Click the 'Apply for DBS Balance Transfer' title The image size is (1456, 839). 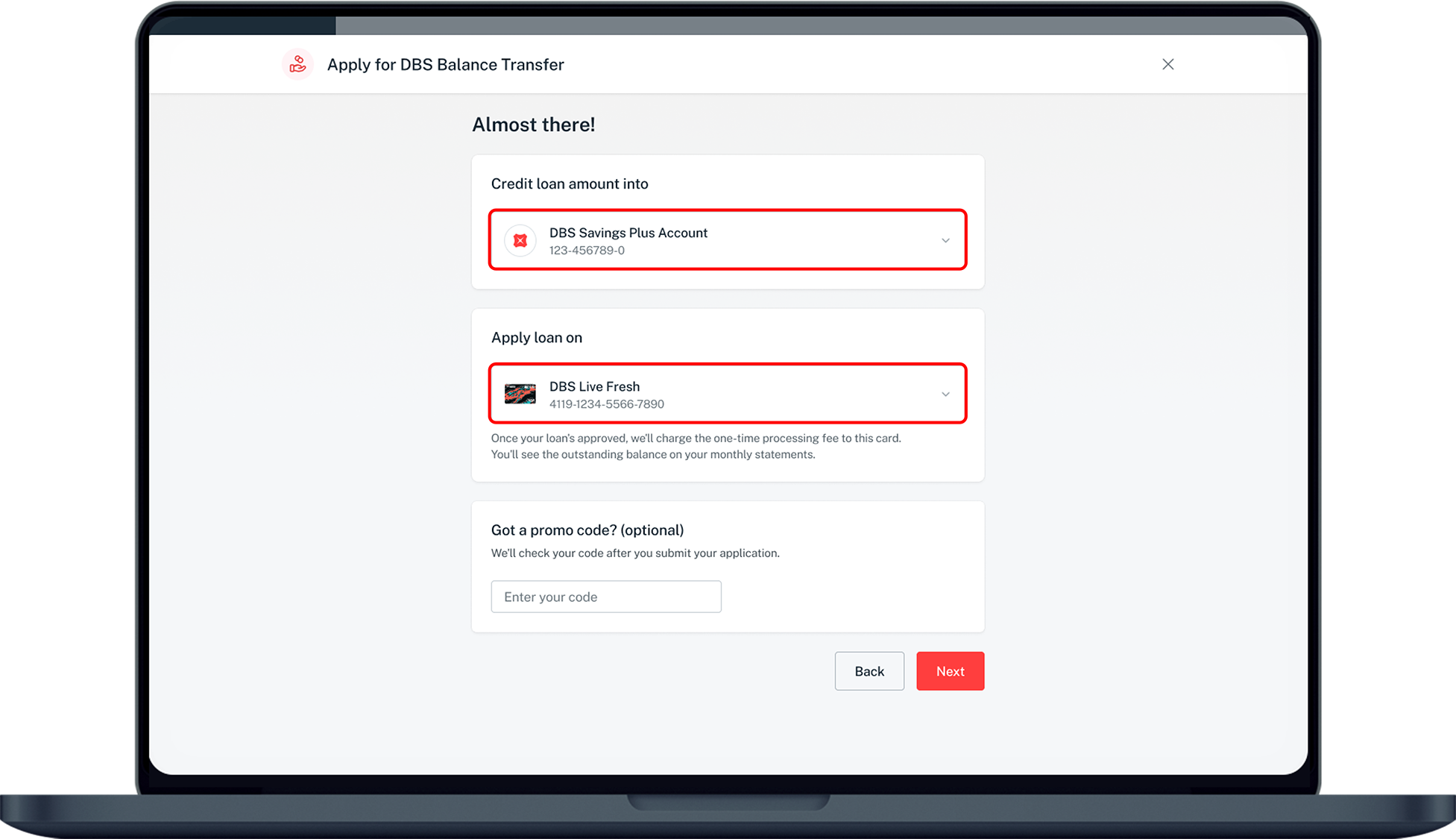(x=445, y=65)
